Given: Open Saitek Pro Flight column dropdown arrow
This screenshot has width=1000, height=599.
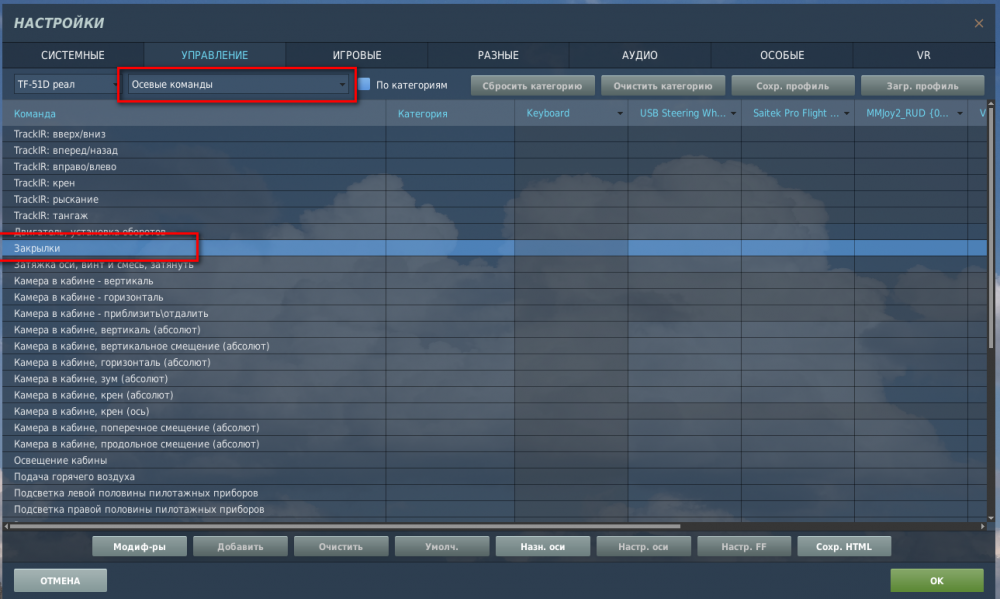Looking at the screenshot, I should coord(846,114).
